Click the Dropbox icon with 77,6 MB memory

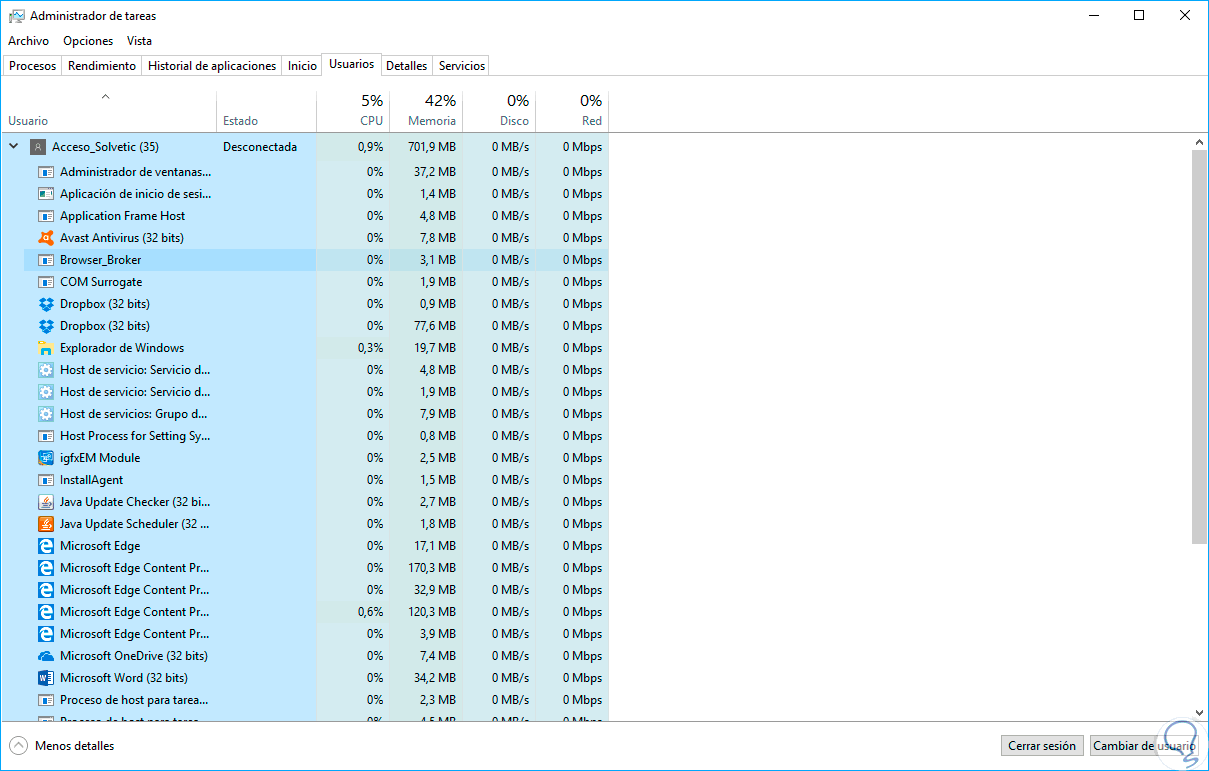(x=45, y=326)
